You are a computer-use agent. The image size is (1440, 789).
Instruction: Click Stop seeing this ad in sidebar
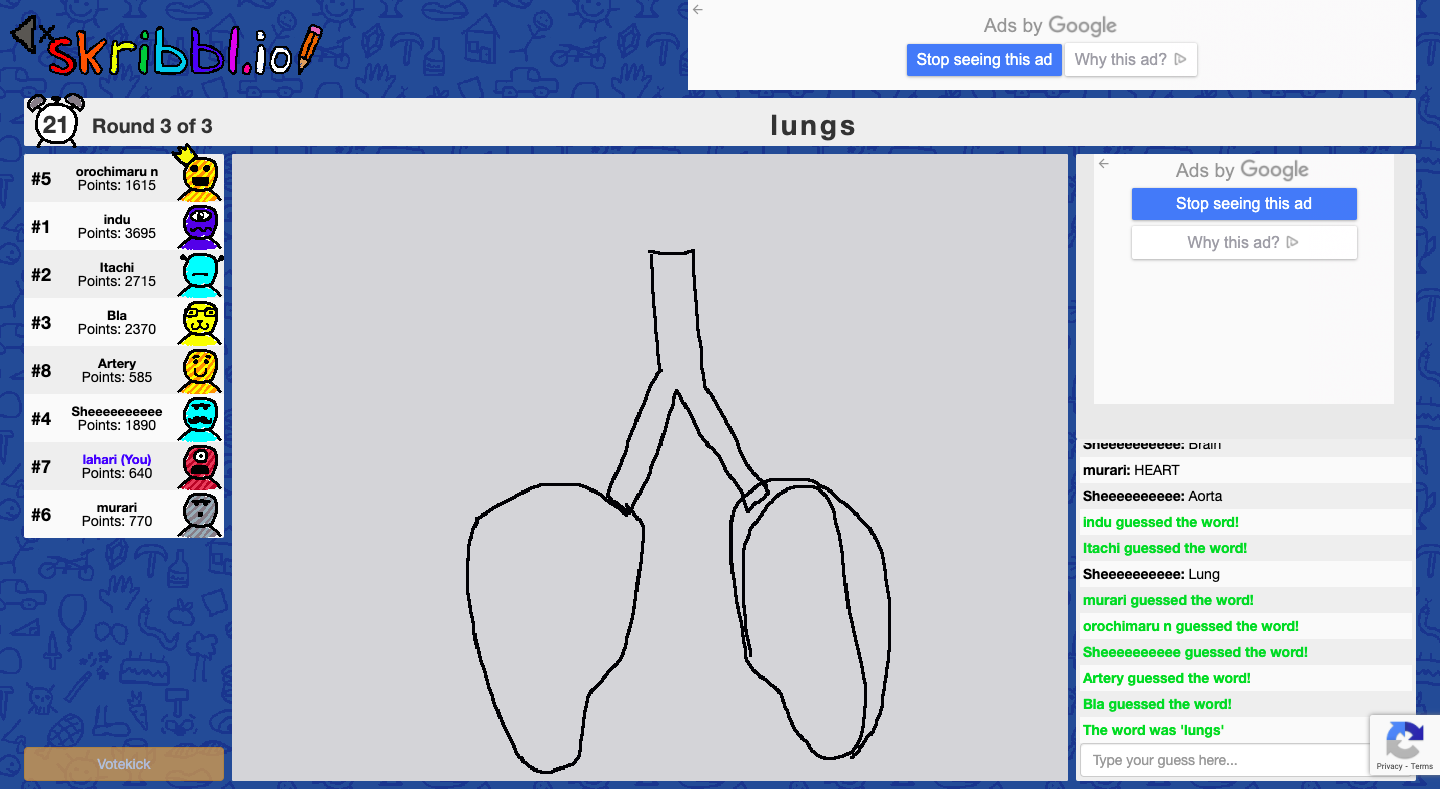click(x=1243, y=204)
